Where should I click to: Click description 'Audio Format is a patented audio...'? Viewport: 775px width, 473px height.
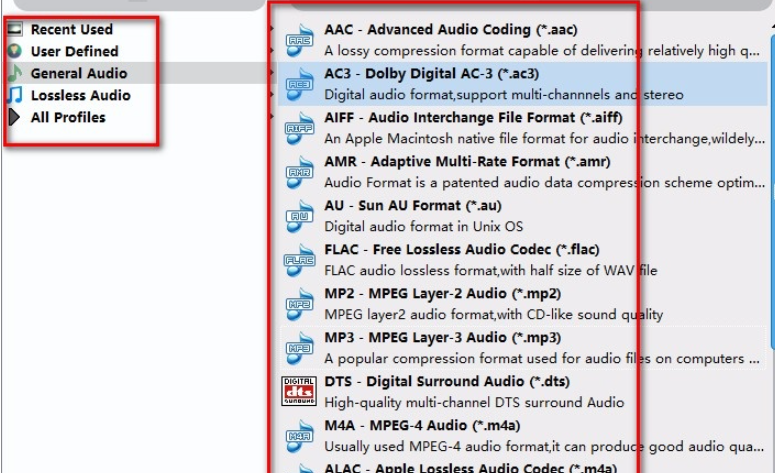click(544, 183)
